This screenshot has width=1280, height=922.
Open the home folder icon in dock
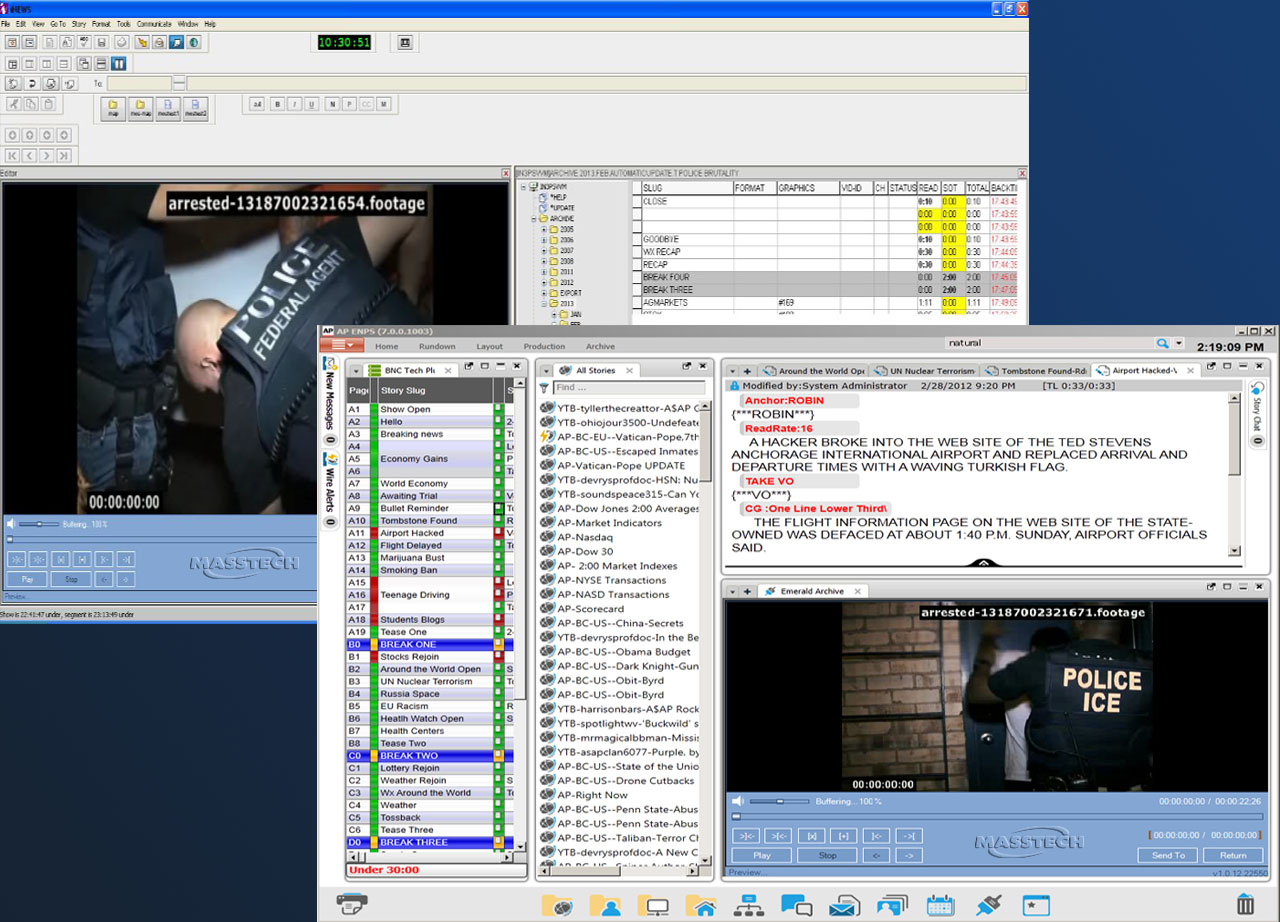coord(700,905)
